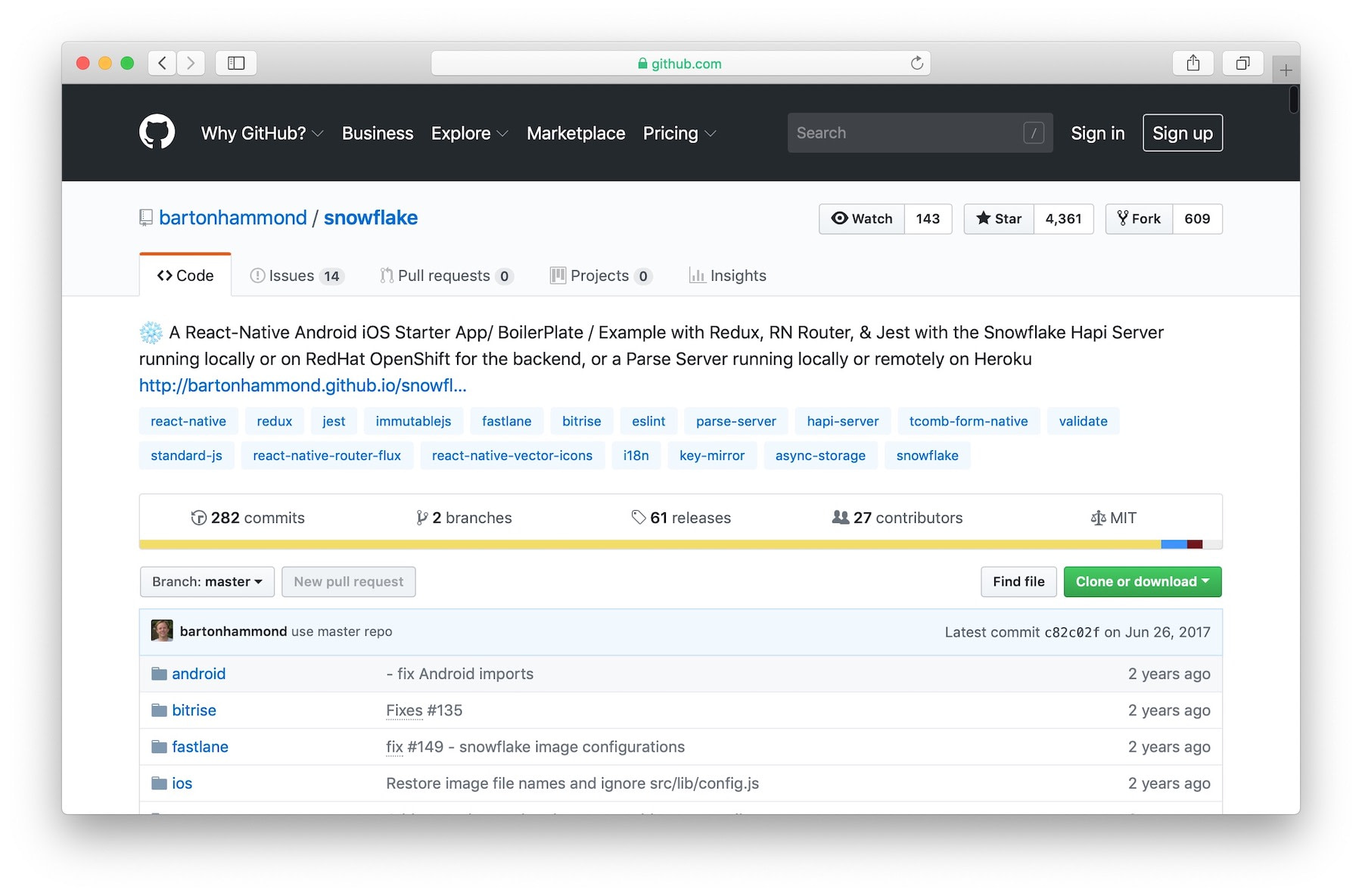Click the page's vertical scrollbar thumb
This screenshot has height=896, width=1362.
1293,99
